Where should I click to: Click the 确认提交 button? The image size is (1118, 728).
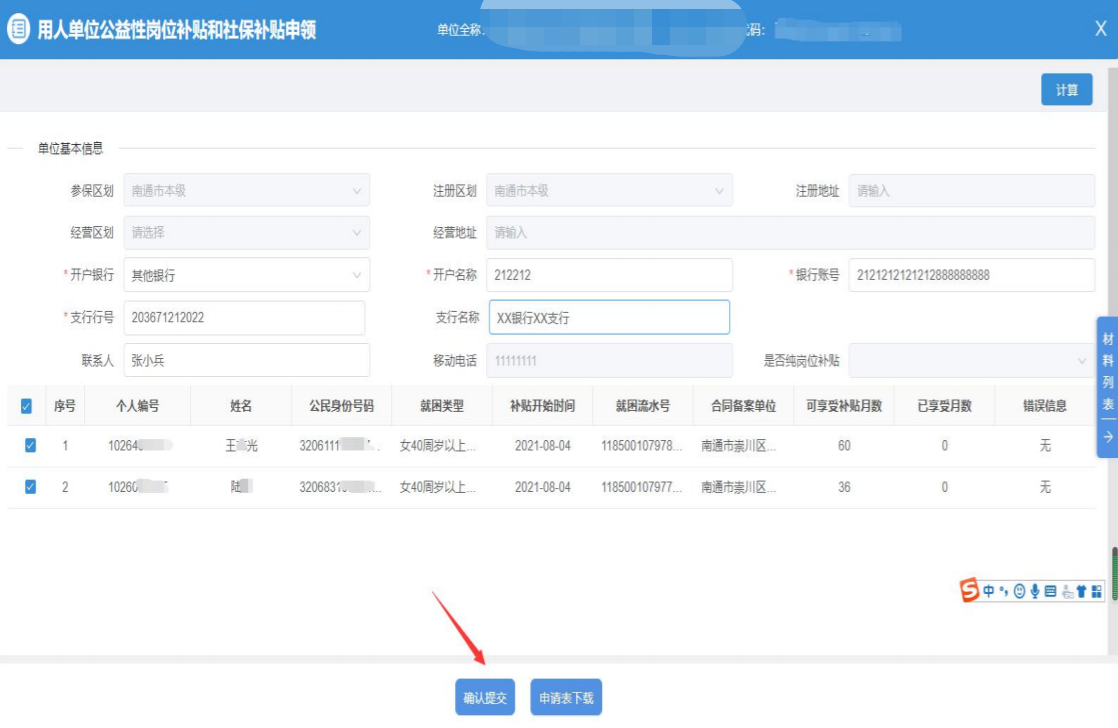point(485,698)
